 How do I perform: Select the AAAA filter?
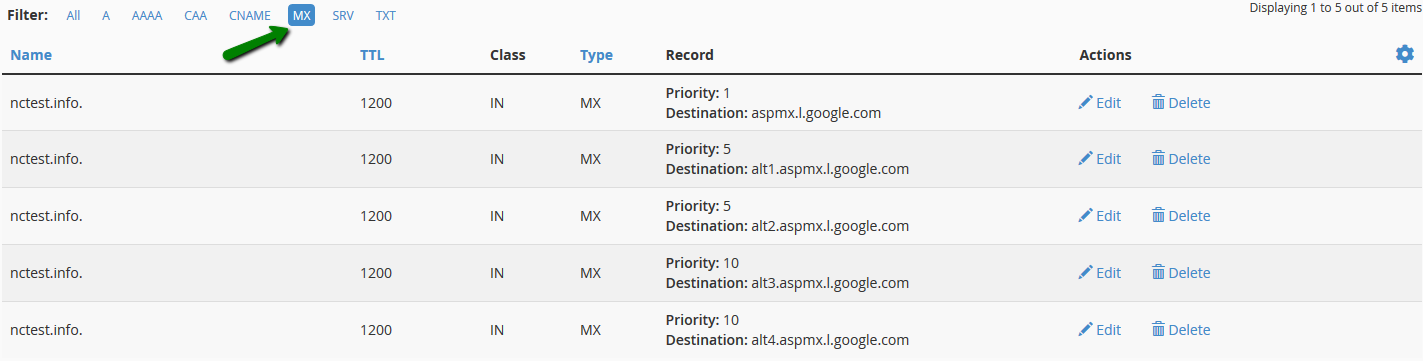tap(147, 16)
